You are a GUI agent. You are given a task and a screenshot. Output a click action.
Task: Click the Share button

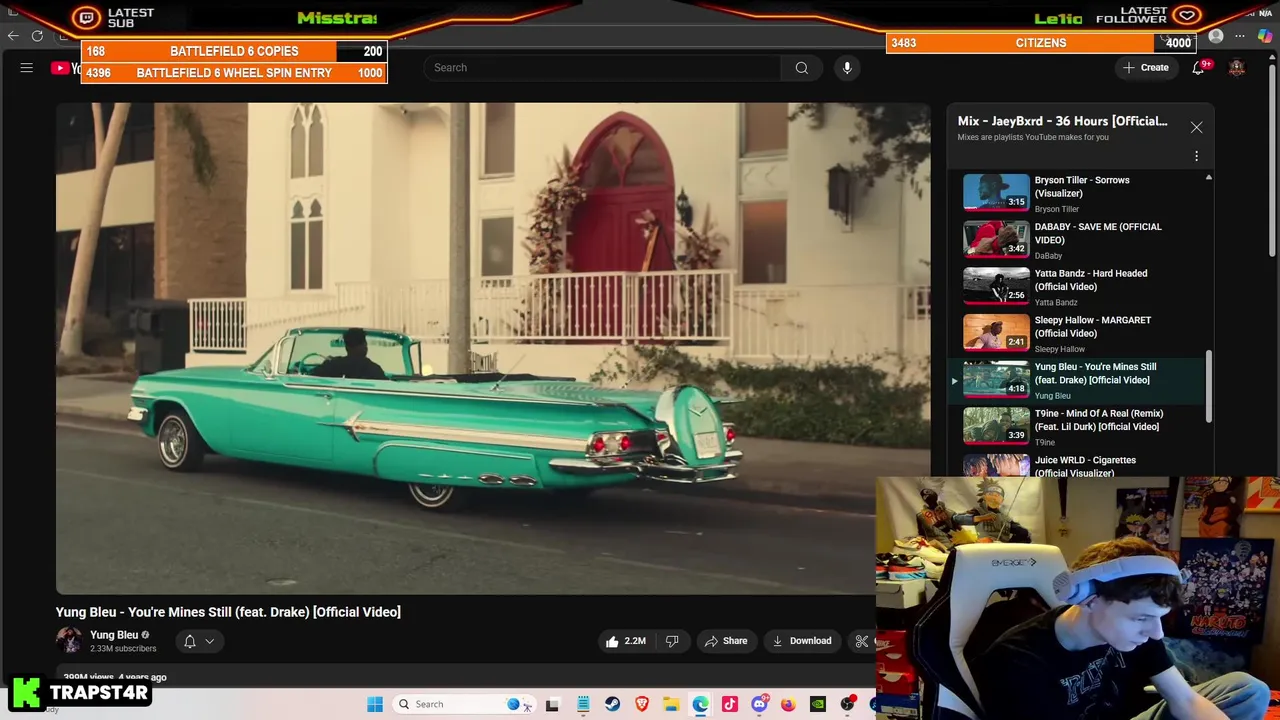click(725, 641)
